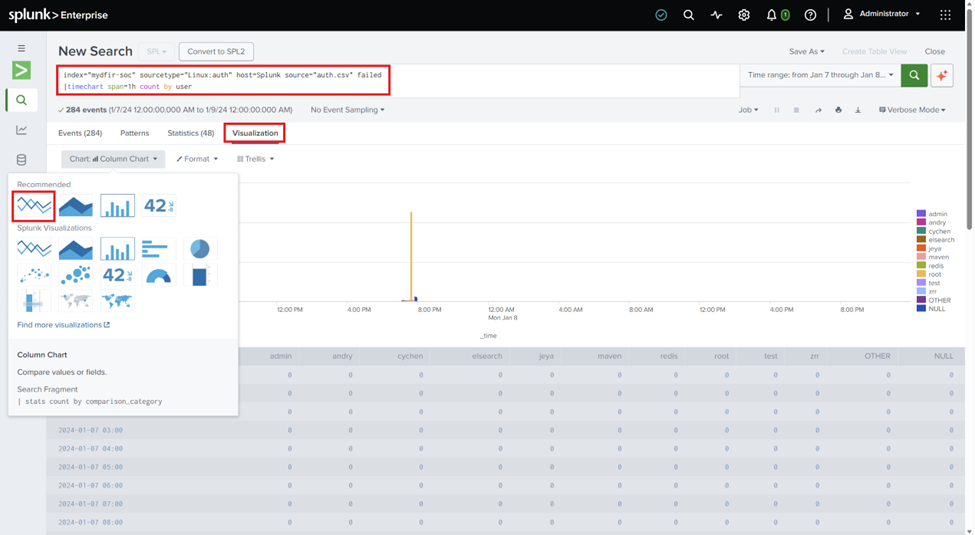The height and width of the screenshot is (535, 975).
Task: Click the Splunk Enterprise logo
Action: click(58, 15)
